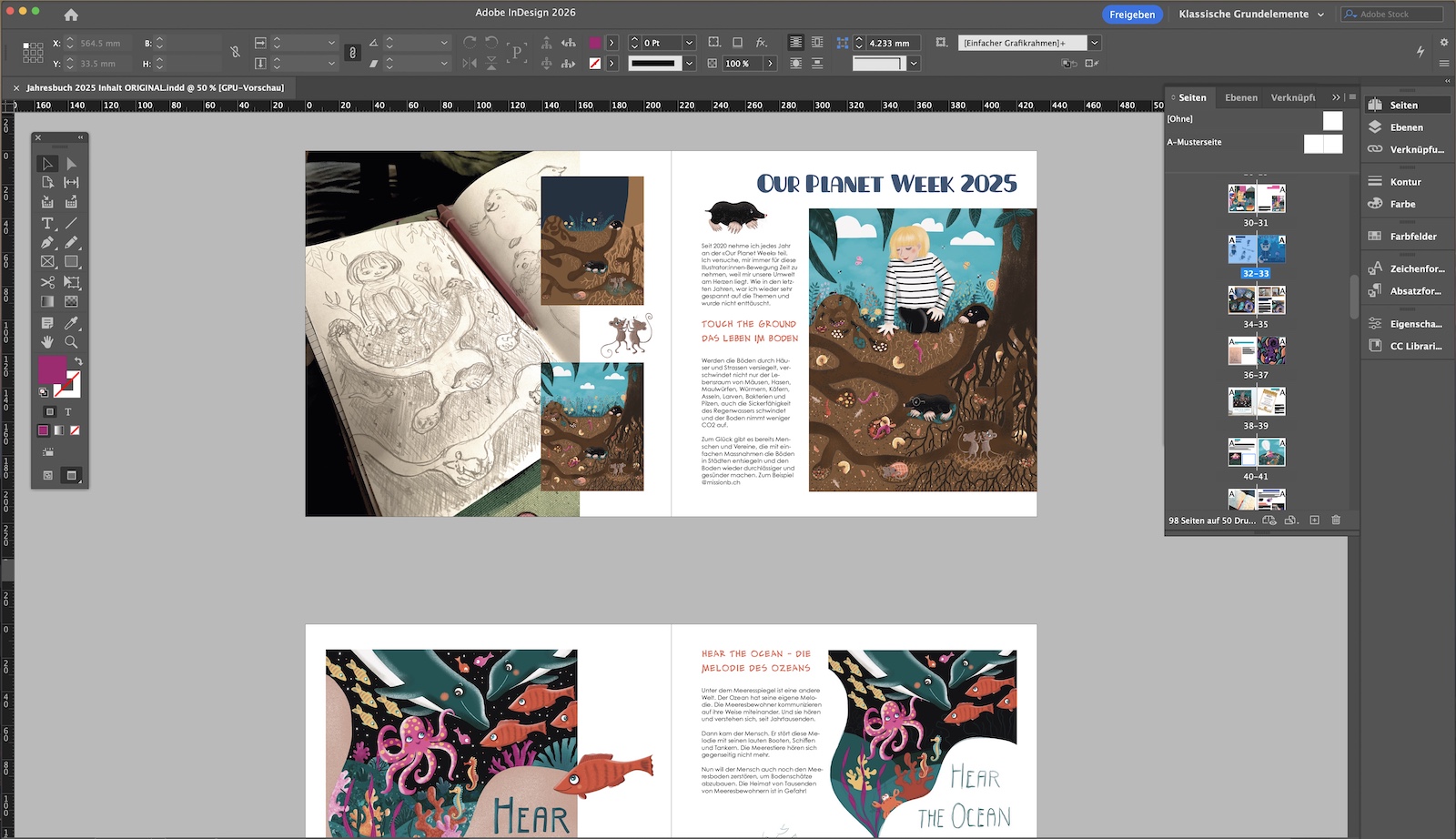Viewport: 1456px width, 839px height.
Task: Click the Direct Selection tool
Action: (x=71, y=164)
